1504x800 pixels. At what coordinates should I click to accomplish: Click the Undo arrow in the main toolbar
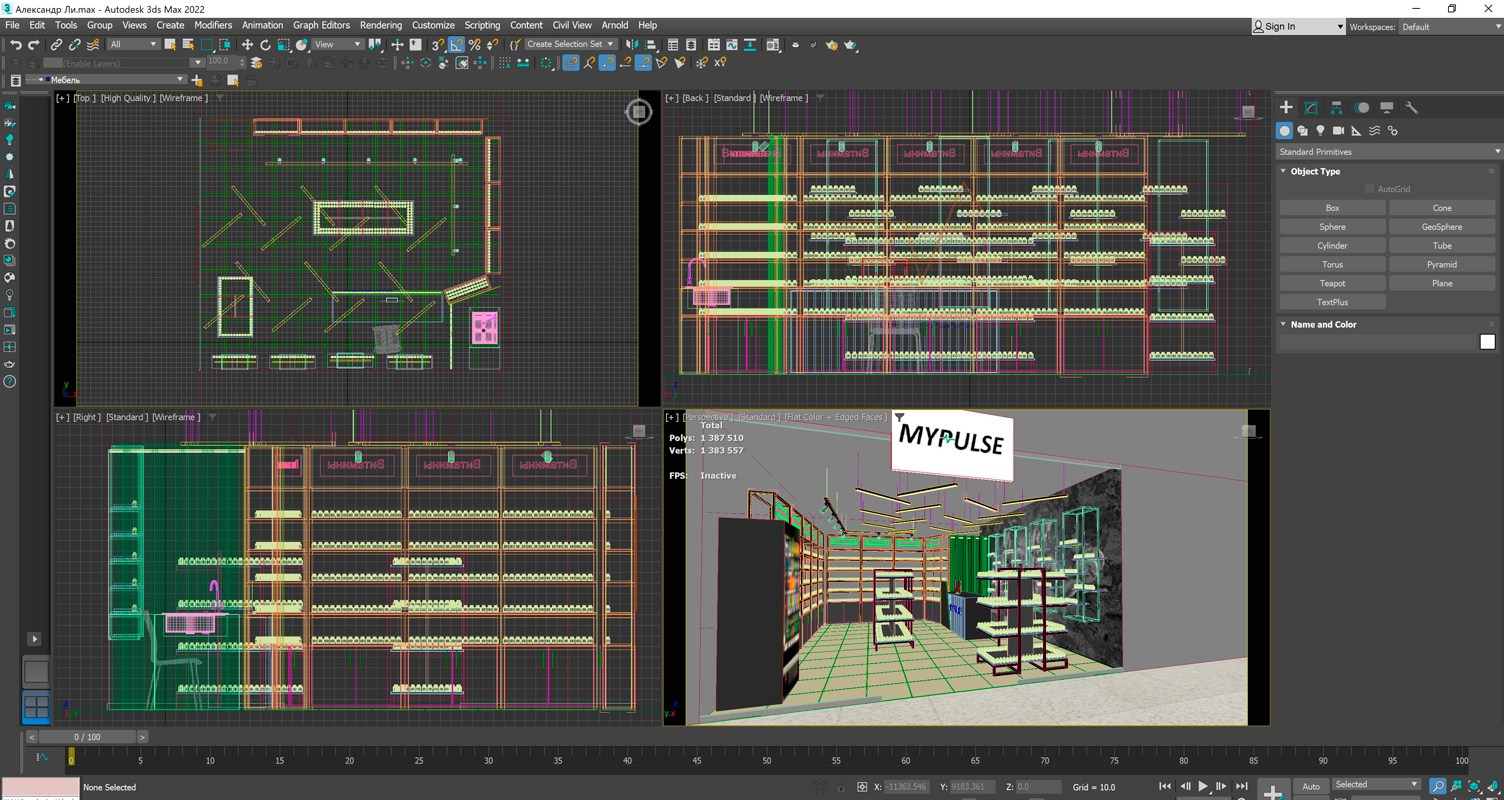tap(15, 45)
